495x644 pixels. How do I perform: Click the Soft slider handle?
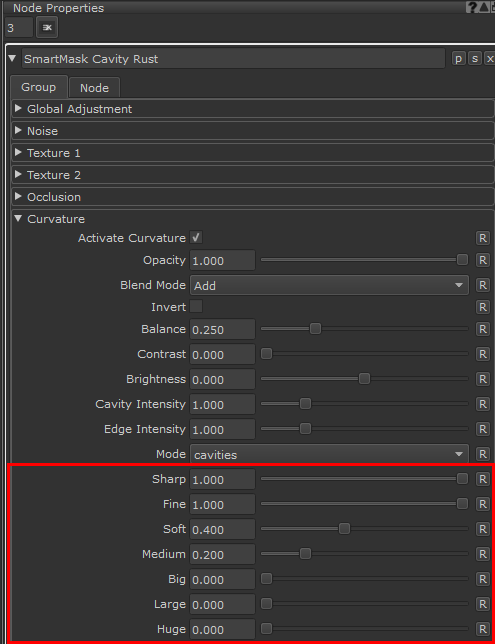(x=344, y=529)
